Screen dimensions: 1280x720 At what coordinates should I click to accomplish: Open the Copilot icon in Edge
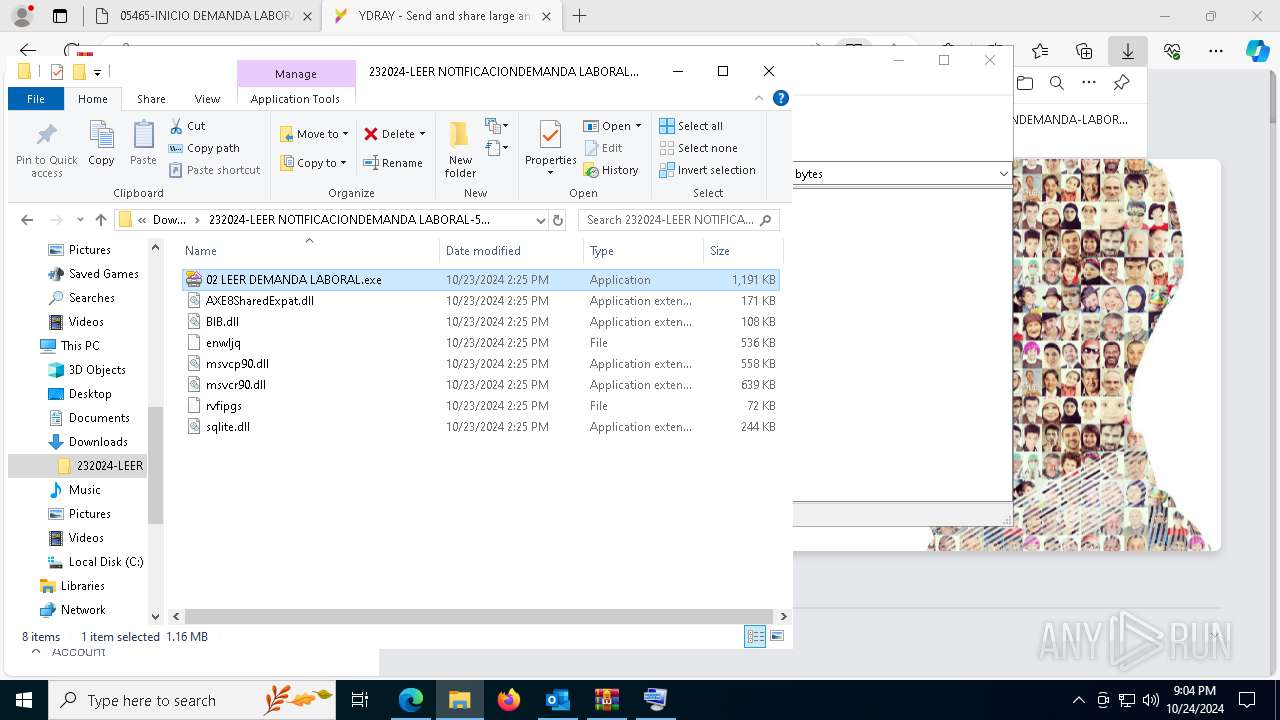(1257, 51)
